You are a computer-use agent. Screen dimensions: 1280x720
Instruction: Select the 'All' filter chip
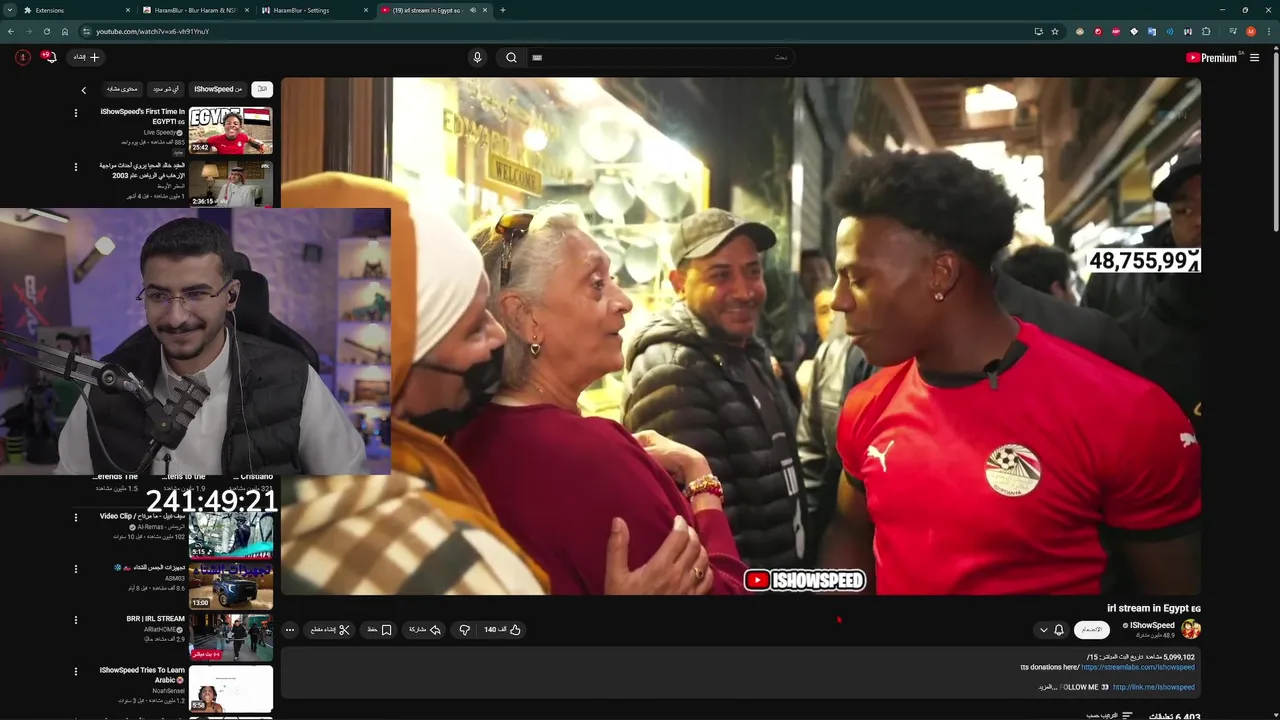(262, 89)
